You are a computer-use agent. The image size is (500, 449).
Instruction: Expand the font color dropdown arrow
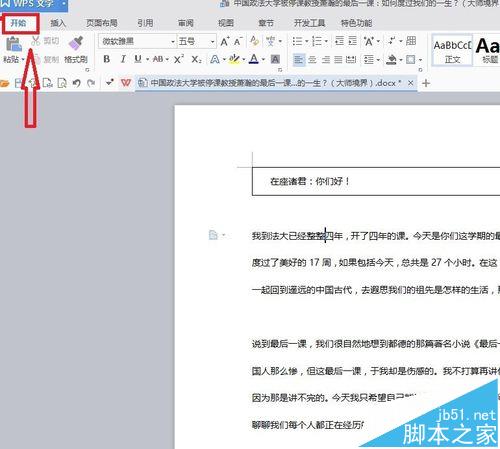pos(263,60)
